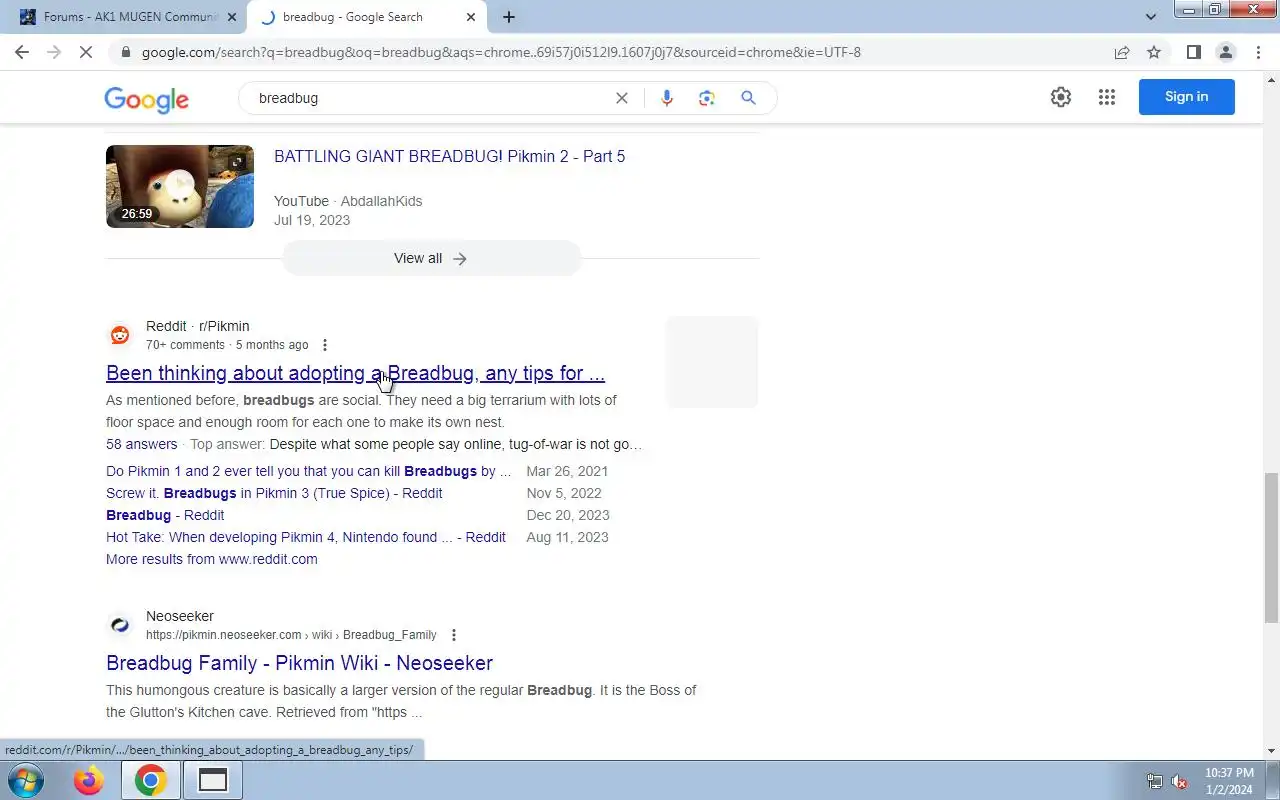This screenshot has width=1280, height=800.
Task: Open network icon in system tray
Action: tap(1154, 782)
